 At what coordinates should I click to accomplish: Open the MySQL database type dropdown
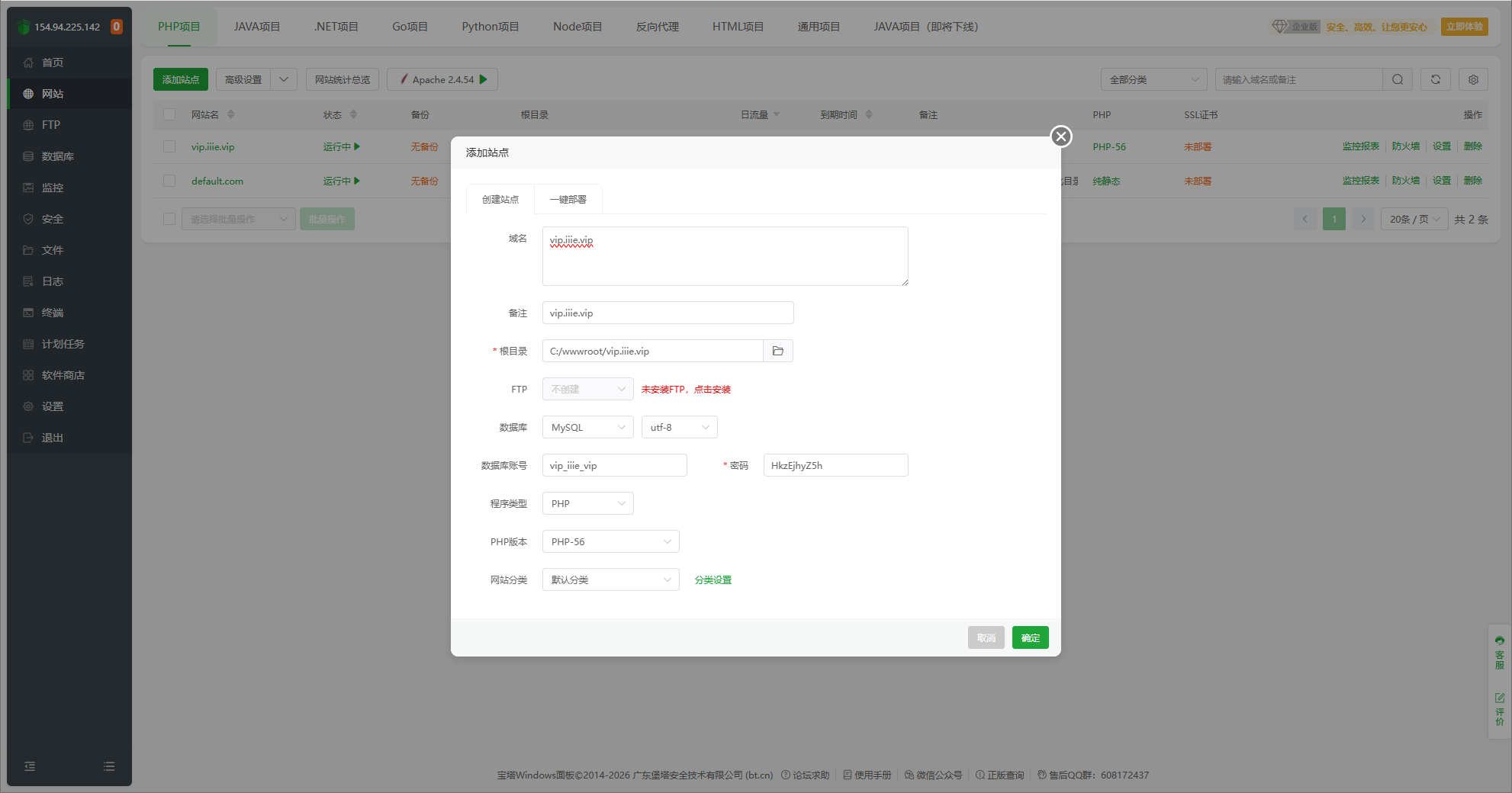[587, 427]
